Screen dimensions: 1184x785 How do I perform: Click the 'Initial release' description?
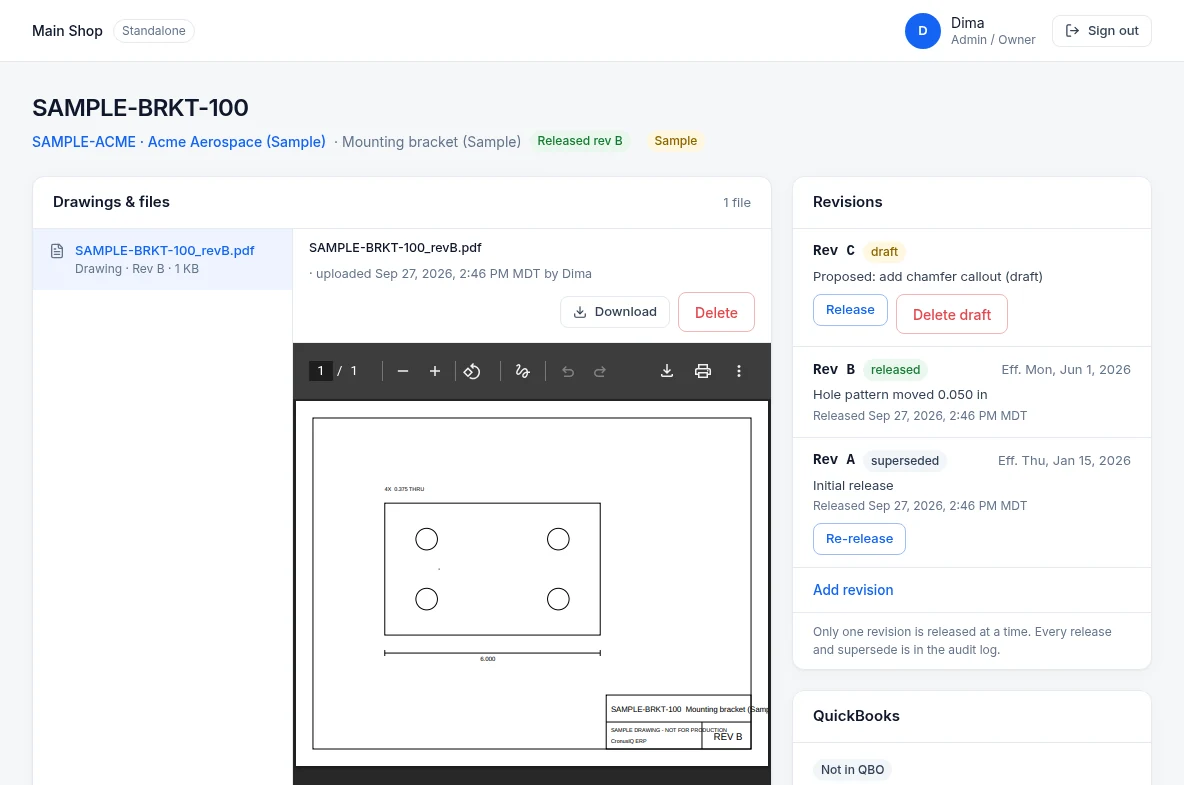click(853, 485)
